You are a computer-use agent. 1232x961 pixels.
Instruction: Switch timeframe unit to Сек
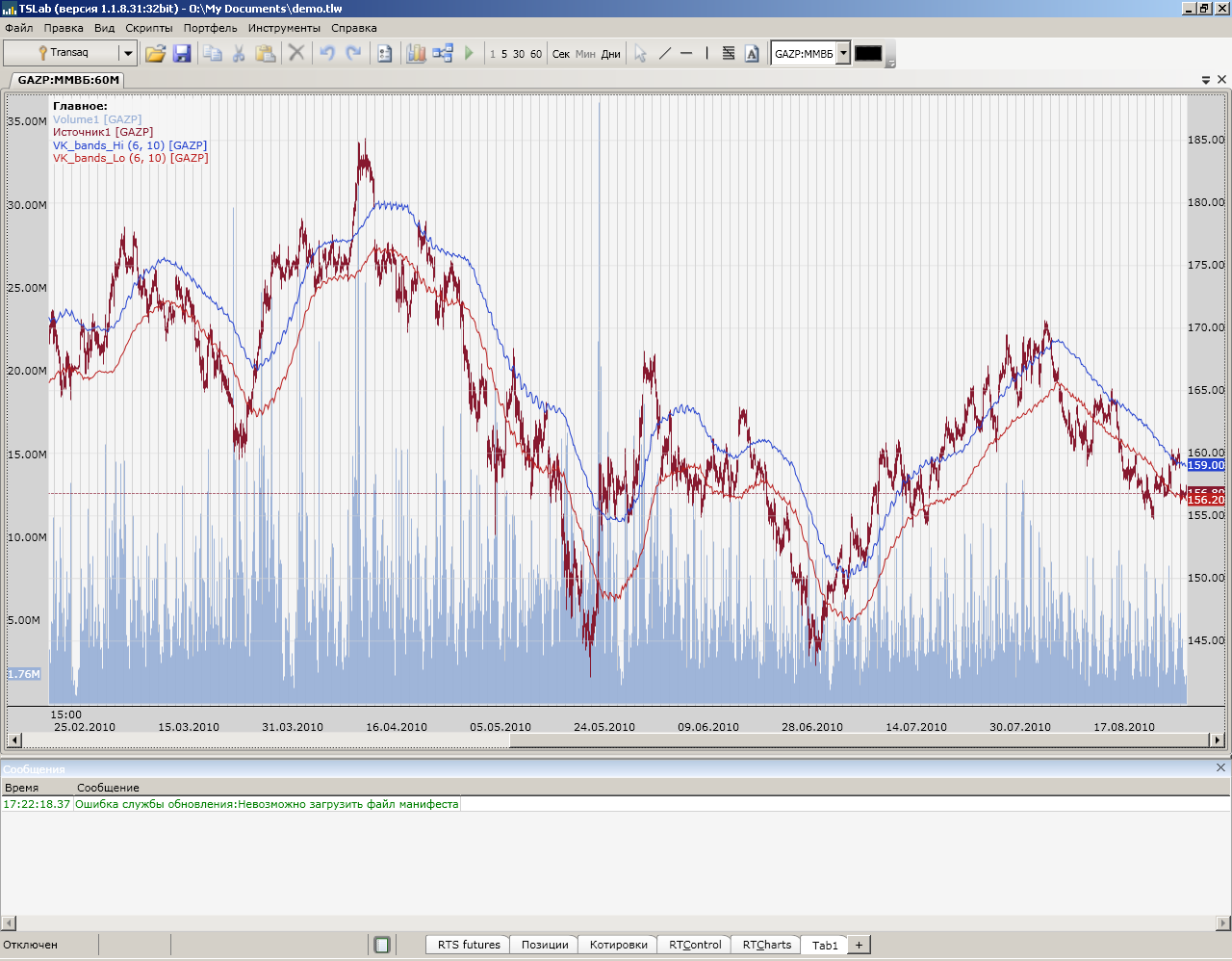click(x=561, y=54)
